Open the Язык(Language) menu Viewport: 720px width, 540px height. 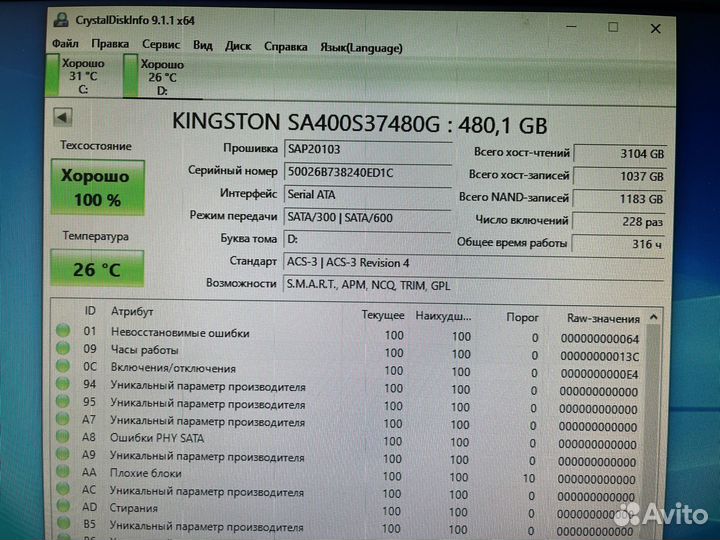[361, 48]
